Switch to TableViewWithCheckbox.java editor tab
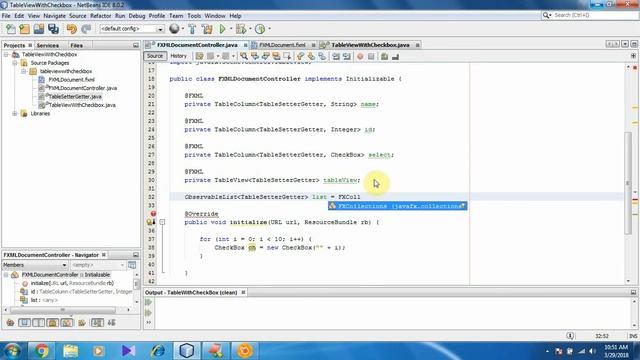This screenshot has height=360, width=640. click(370, 45)
